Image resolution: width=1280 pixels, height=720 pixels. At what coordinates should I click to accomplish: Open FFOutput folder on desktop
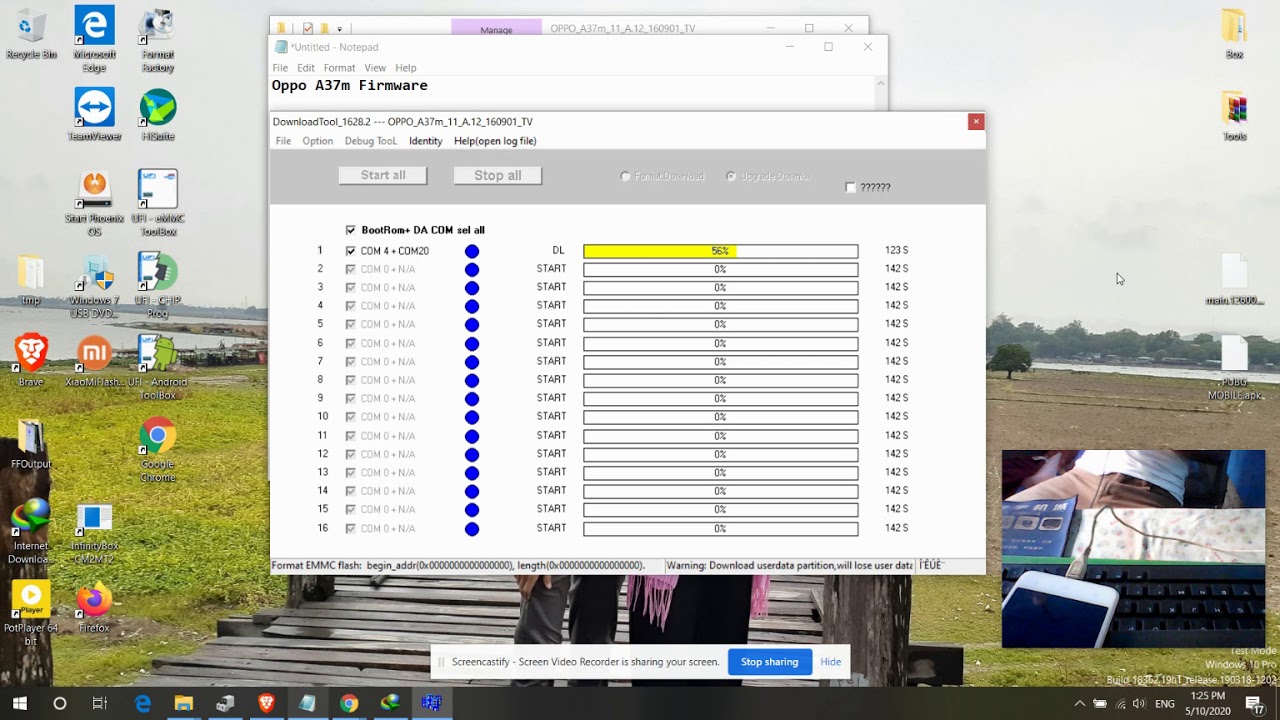coord(31,445)
